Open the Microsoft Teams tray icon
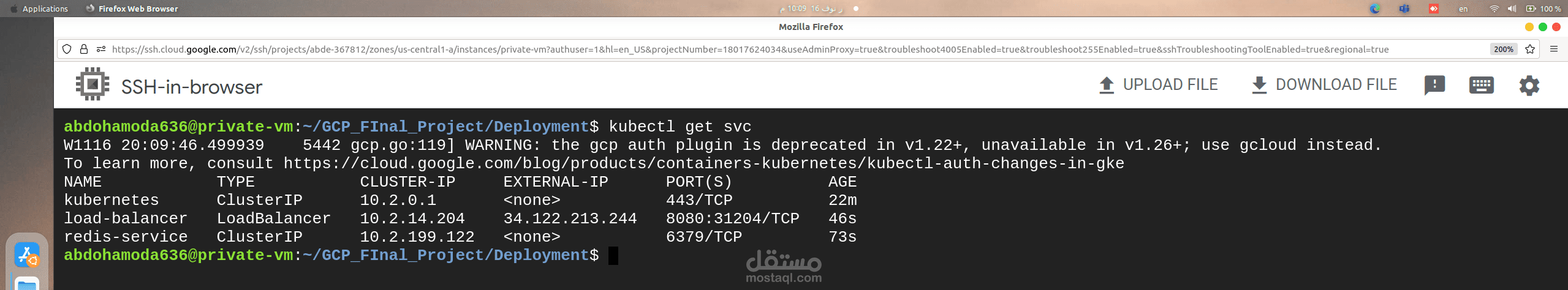This screenshot has width=1568, height=290. [1404, 9]
